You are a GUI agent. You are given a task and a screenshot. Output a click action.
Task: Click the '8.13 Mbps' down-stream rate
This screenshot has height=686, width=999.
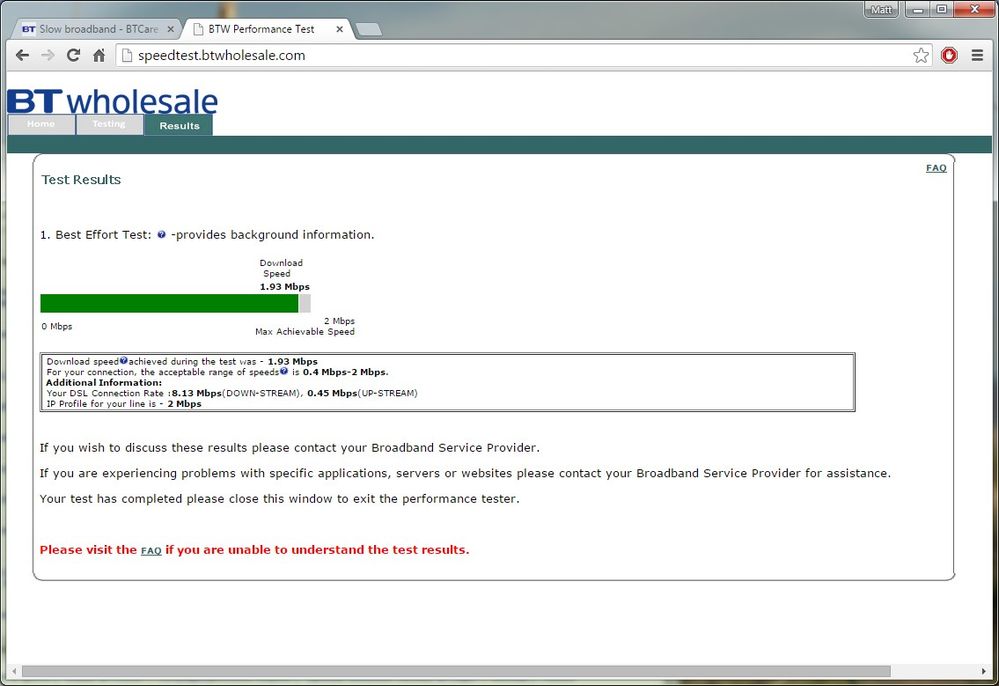tap(196, 393)
